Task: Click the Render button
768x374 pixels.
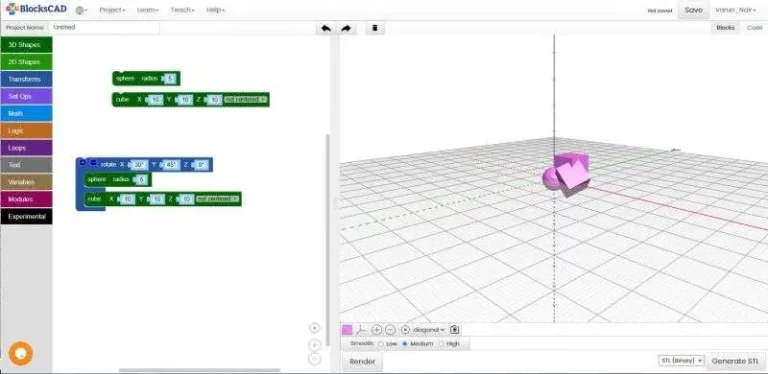Action: coord(362,362)
